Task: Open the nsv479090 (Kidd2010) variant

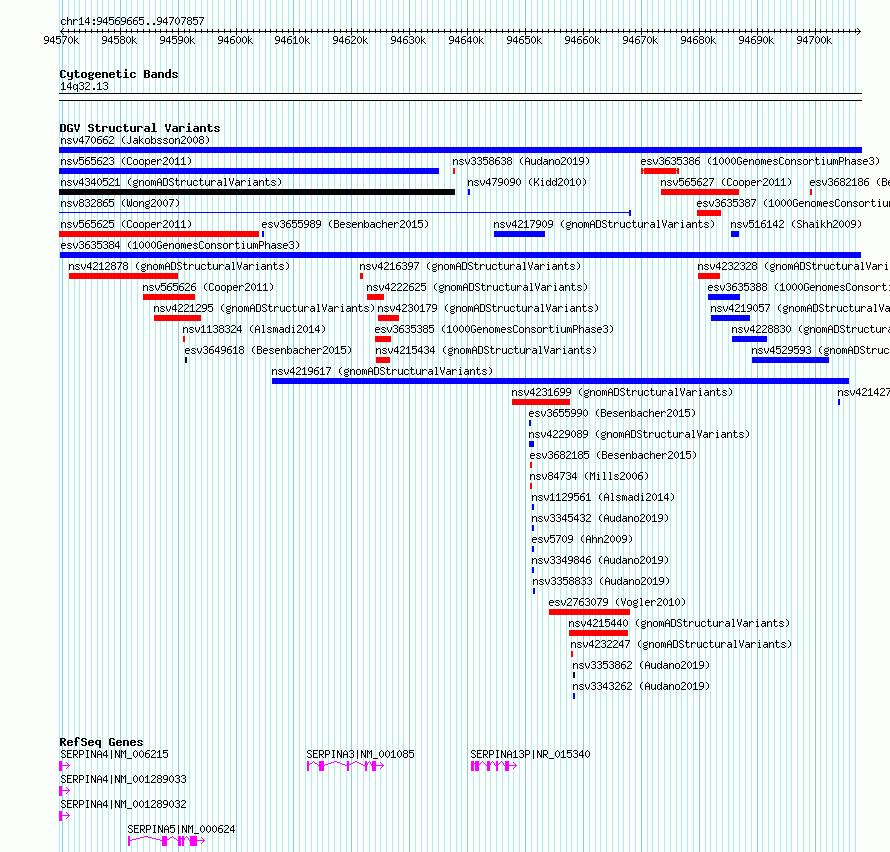Action: (527, 182)
